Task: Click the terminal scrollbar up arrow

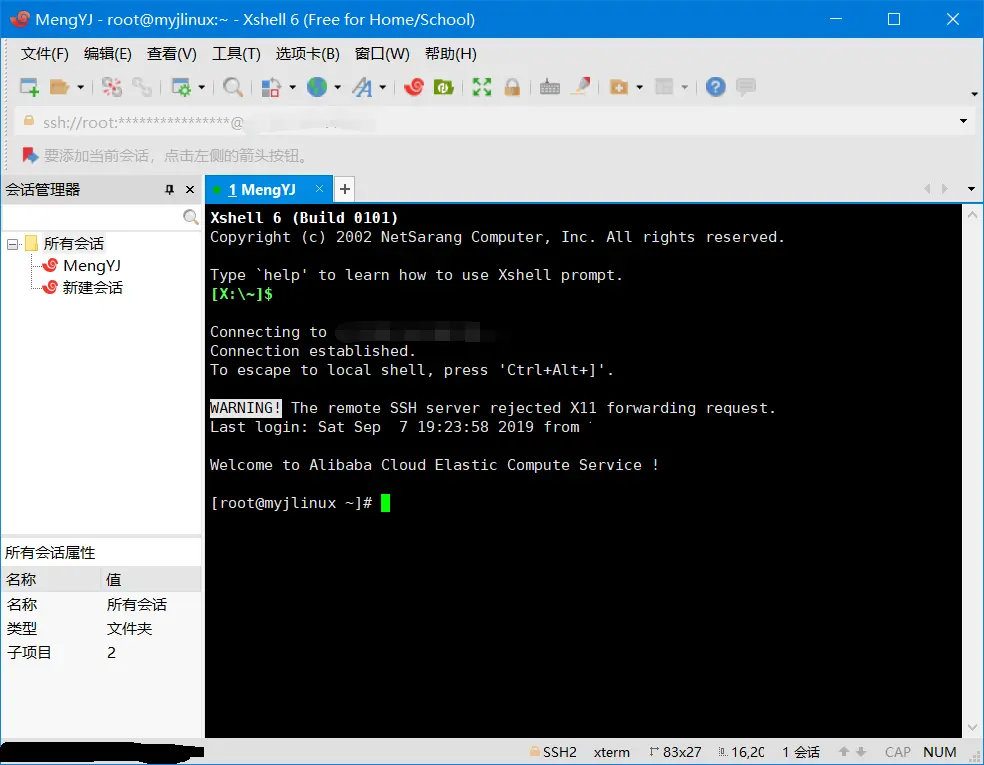Action: 972,215
